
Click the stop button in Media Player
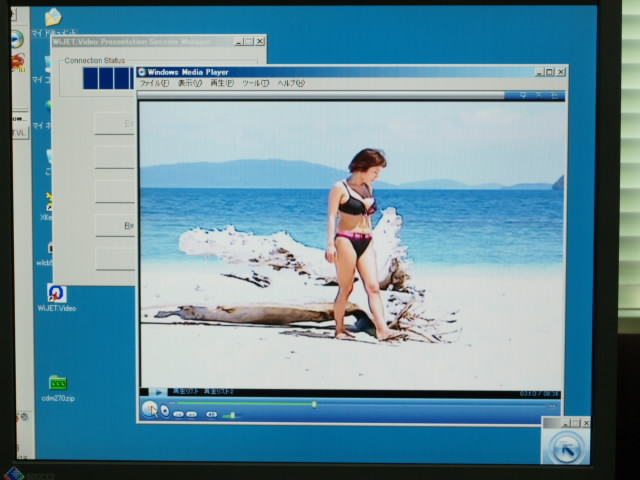pyautogui.click(x=165, y=410)
